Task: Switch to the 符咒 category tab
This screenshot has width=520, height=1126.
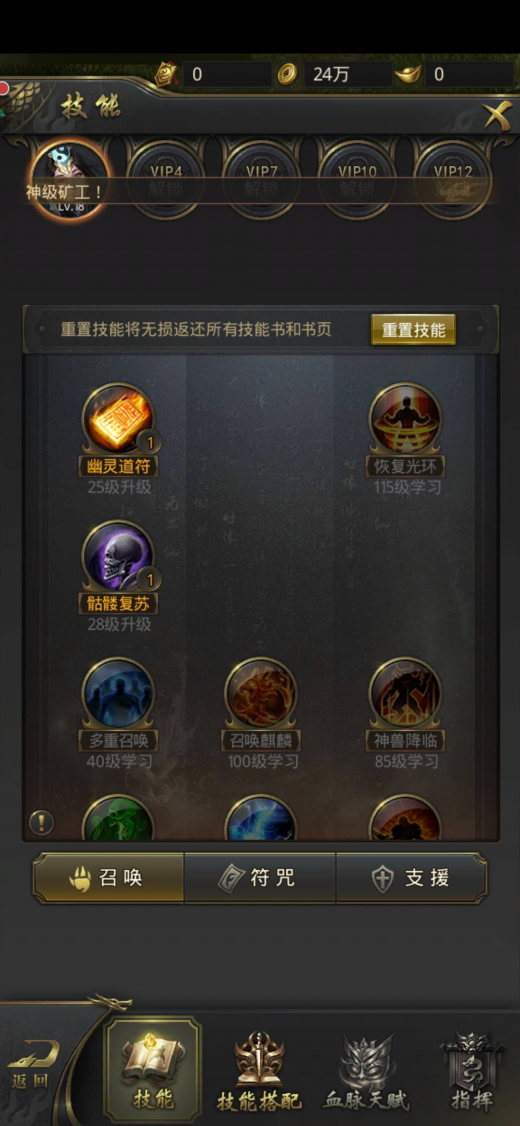Action: (260, 878)
